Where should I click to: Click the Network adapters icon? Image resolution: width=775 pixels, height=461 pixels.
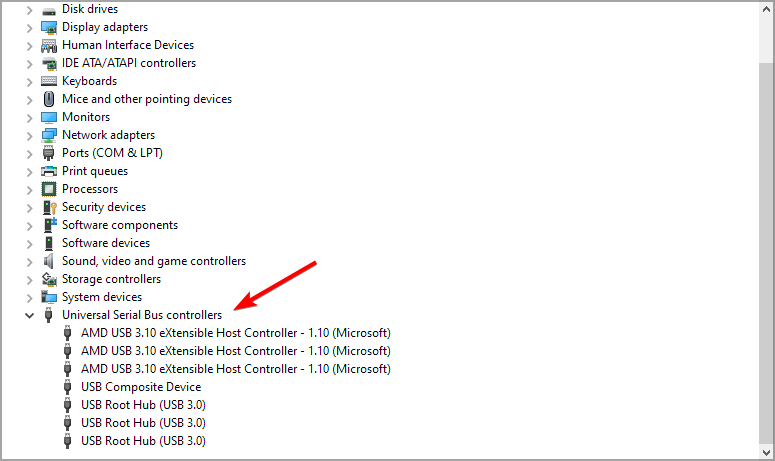[49, 135]
